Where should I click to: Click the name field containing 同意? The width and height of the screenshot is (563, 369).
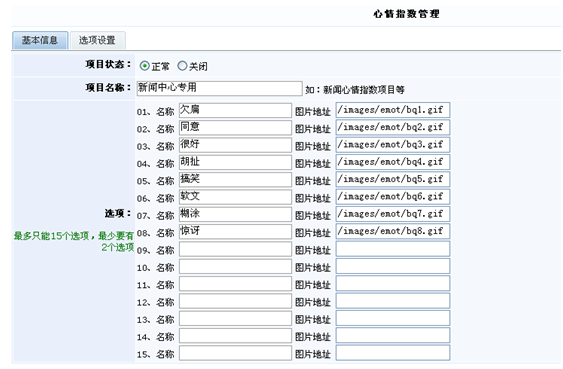click(235, 128)
